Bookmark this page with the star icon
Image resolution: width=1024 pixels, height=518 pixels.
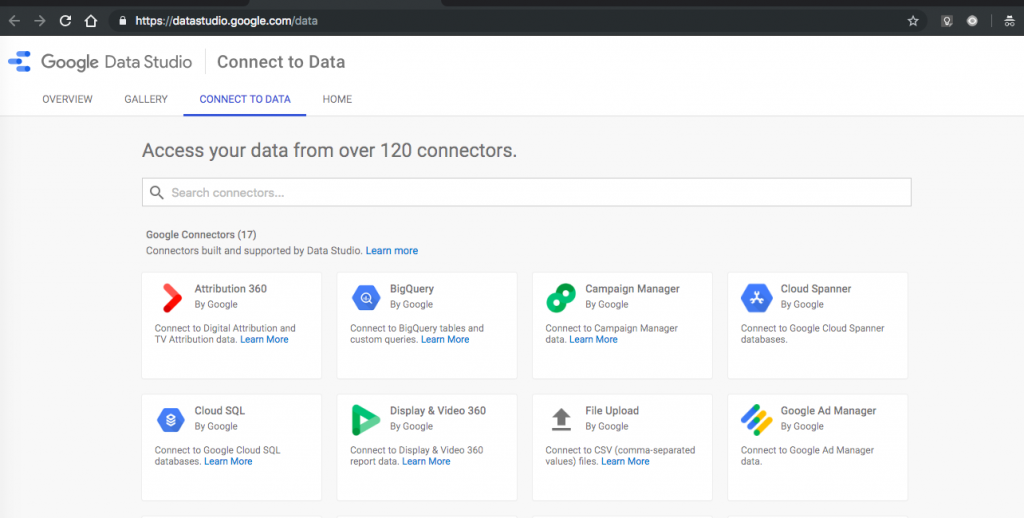point(913,20)
